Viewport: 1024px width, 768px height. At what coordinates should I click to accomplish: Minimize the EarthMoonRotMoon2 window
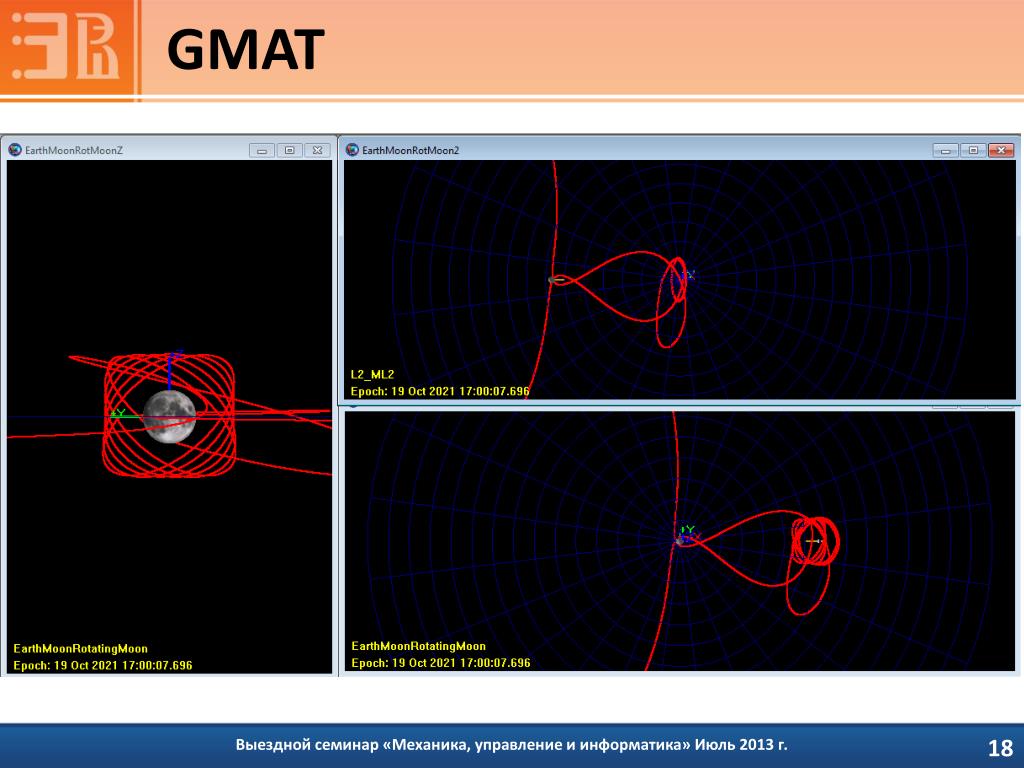(946, 150)
